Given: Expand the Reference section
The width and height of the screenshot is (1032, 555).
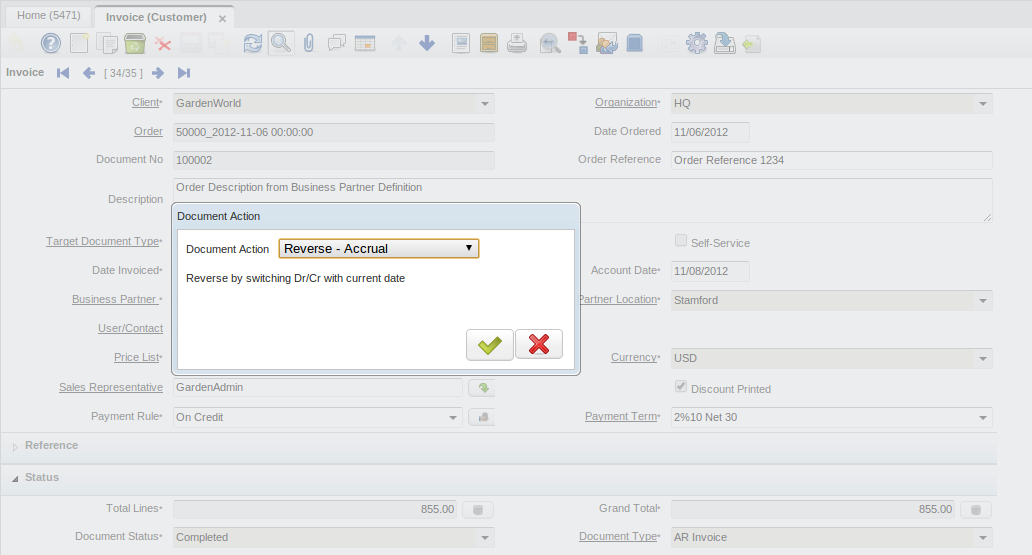Looking at the screenshot, I should point(51,446).
